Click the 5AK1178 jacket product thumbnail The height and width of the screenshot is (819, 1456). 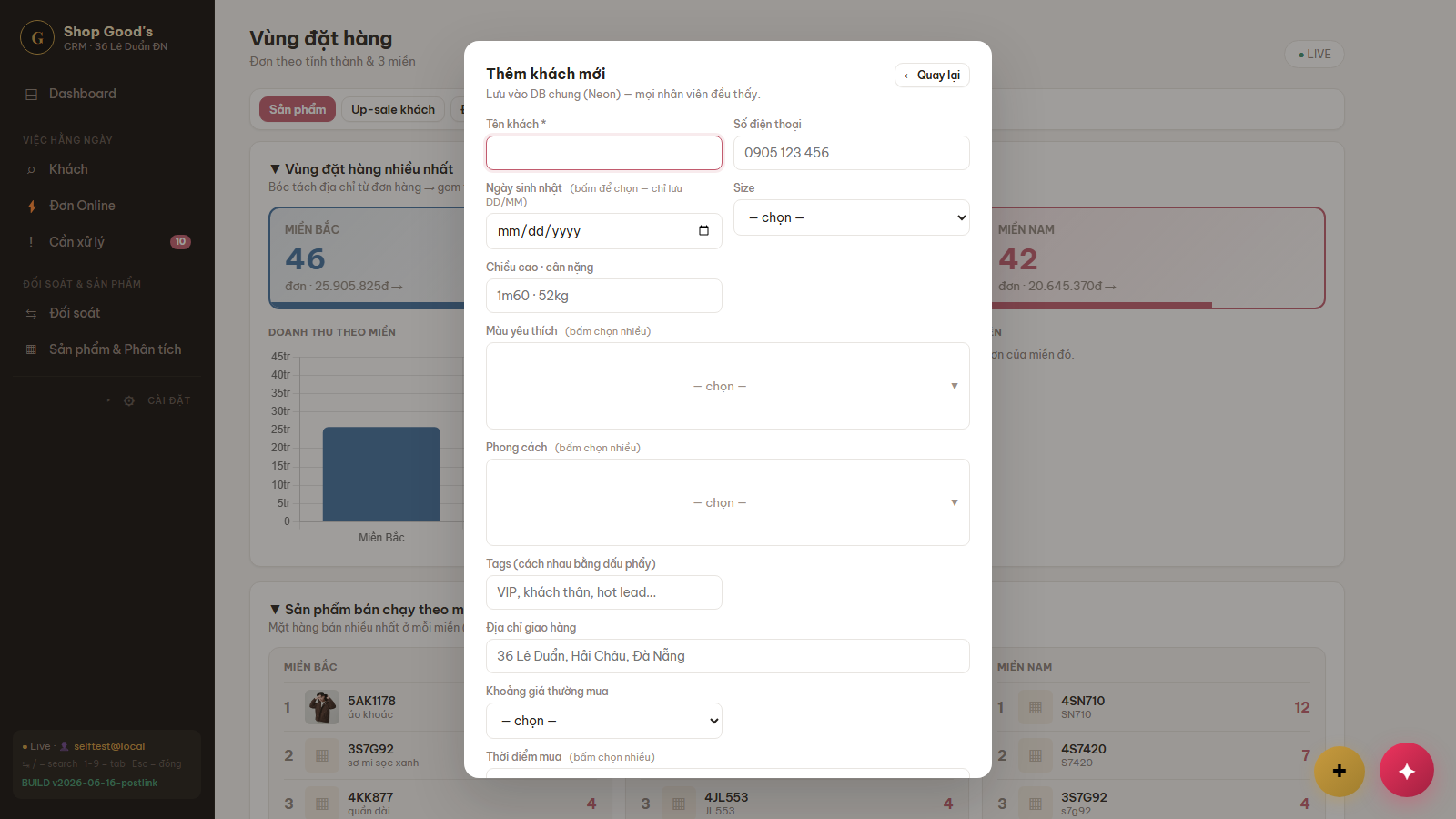point(322,707)
